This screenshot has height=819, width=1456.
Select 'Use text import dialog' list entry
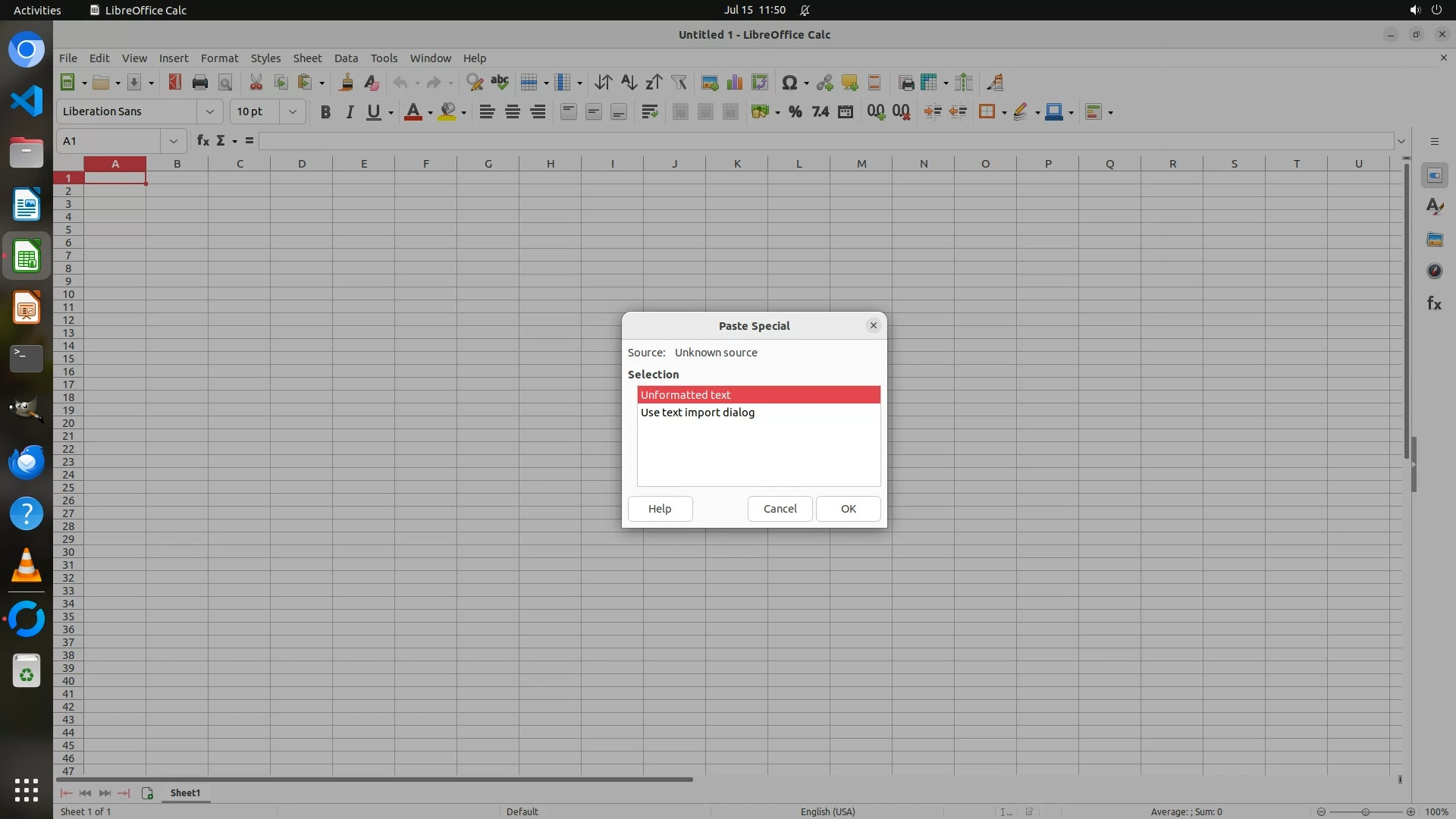coord(698,413)
